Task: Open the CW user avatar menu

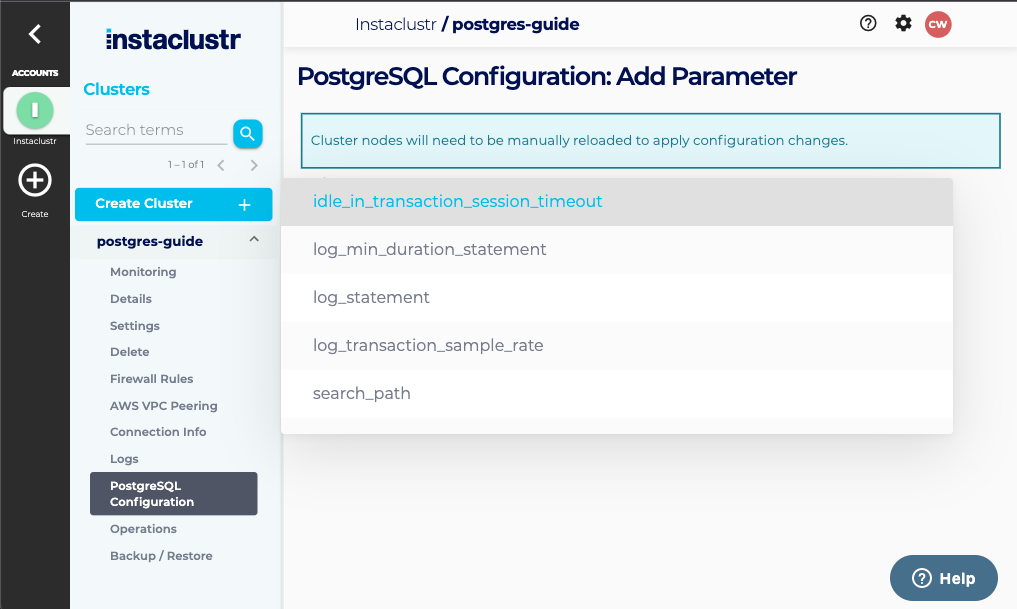Action: (x=938, y=24)
